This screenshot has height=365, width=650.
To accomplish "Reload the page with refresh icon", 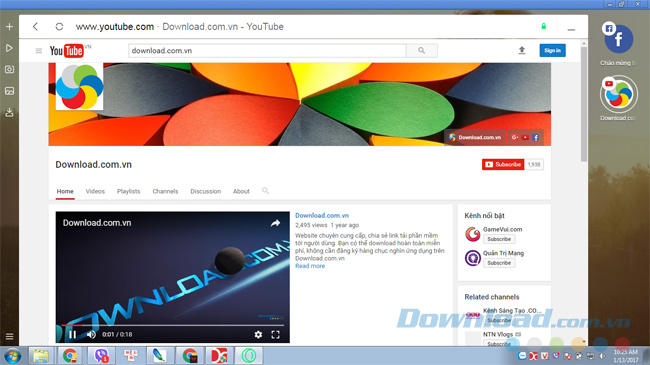I will tap(59, 27).
